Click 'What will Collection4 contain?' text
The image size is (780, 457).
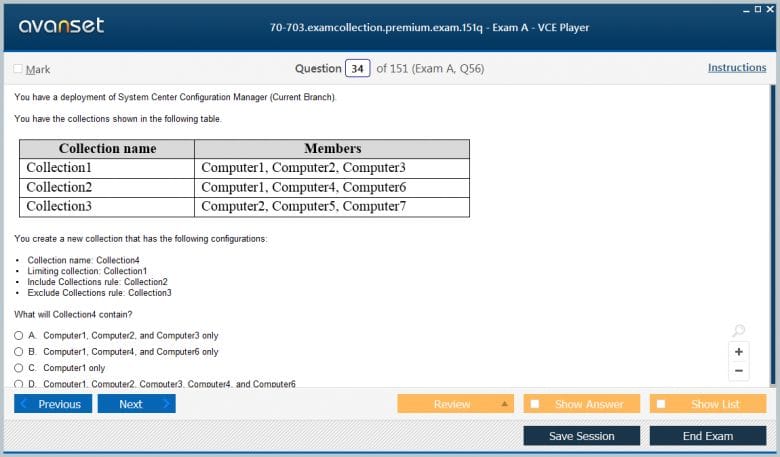pos(73,314)
